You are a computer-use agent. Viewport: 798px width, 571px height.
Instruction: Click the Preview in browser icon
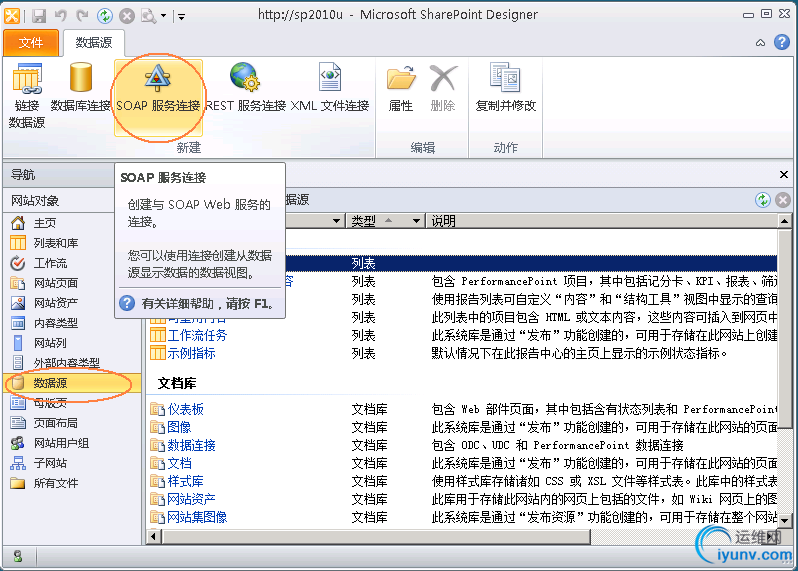[149, 16]
